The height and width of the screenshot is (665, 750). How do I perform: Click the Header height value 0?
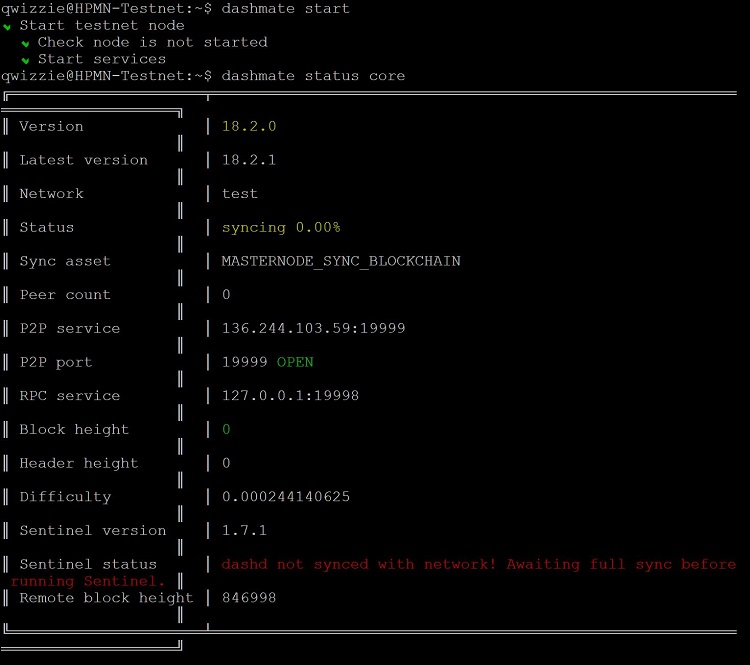coord(226,463)
